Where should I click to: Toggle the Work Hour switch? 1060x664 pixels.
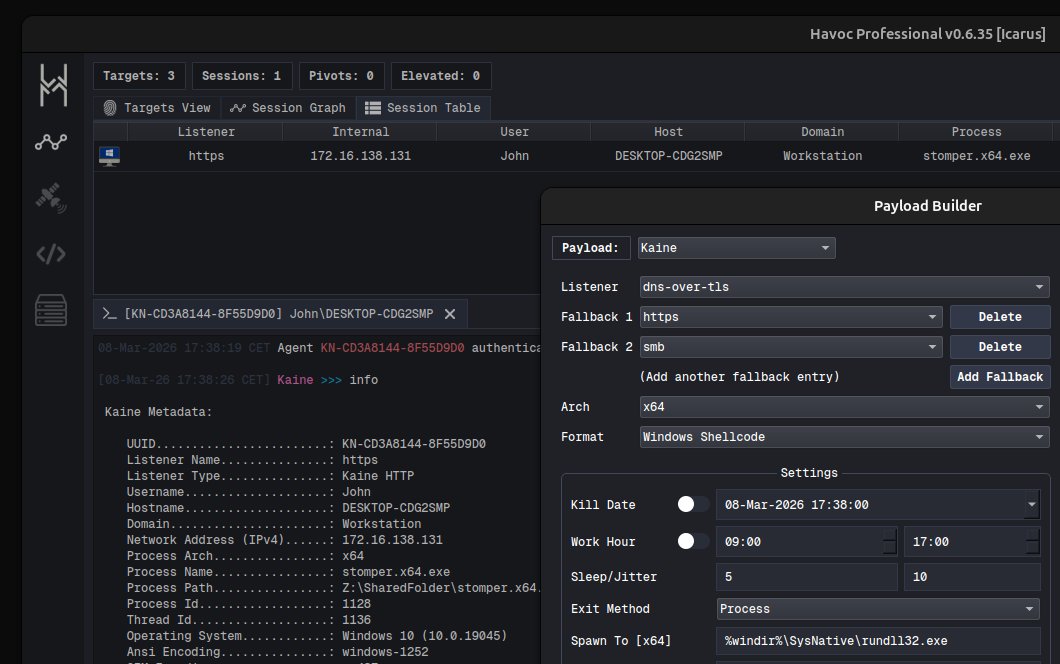pos(693,541)
